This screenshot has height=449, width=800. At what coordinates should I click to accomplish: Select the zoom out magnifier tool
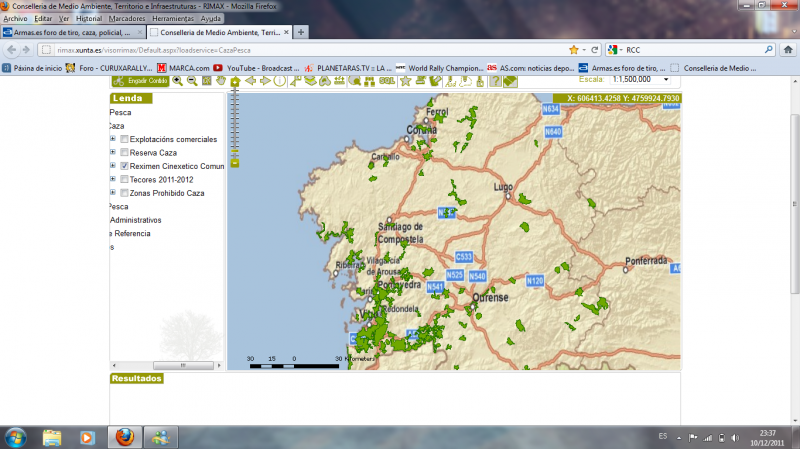click(191, 81)
